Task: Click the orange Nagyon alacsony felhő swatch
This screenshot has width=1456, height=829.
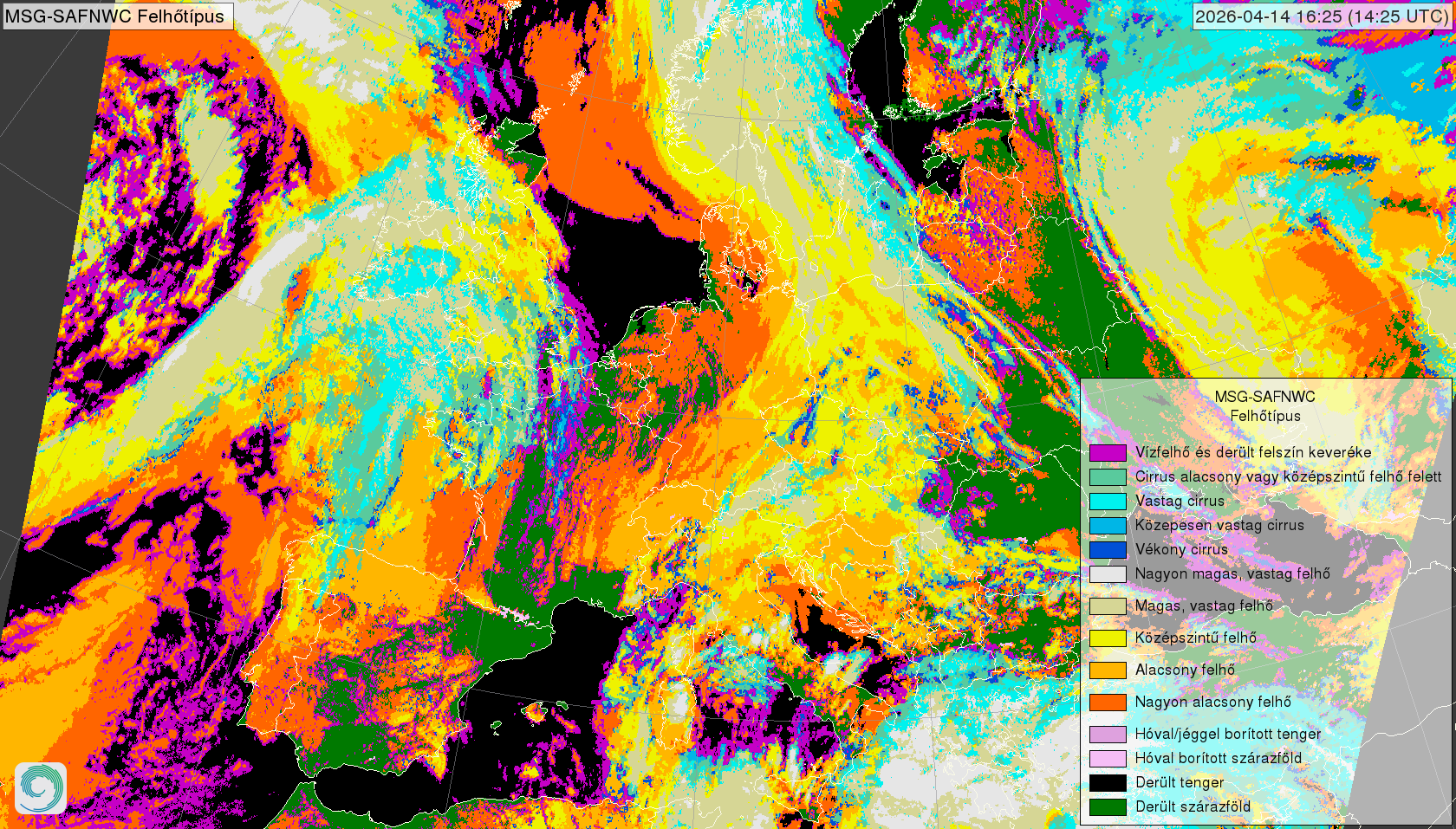Action: click(1108, 702)
